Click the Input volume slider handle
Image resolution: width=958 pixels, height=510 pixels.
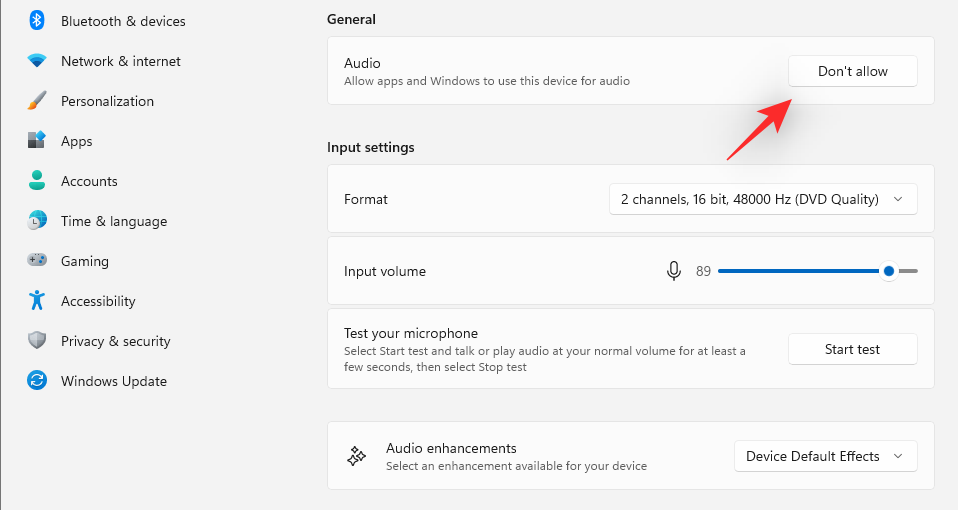coord(889,271)
